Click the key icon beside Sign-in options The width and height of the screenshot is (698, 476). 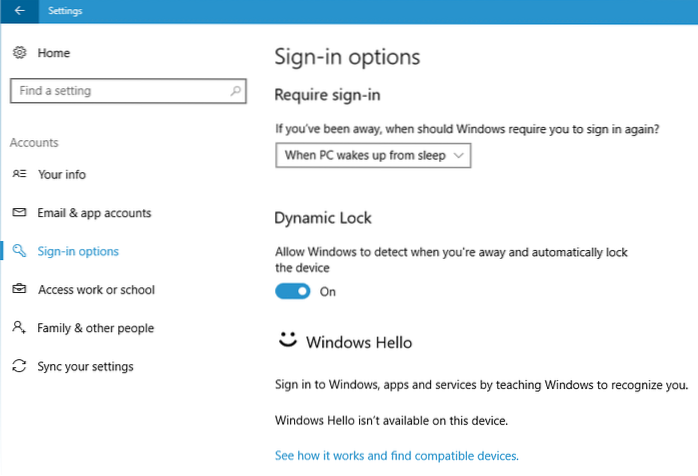19,251
